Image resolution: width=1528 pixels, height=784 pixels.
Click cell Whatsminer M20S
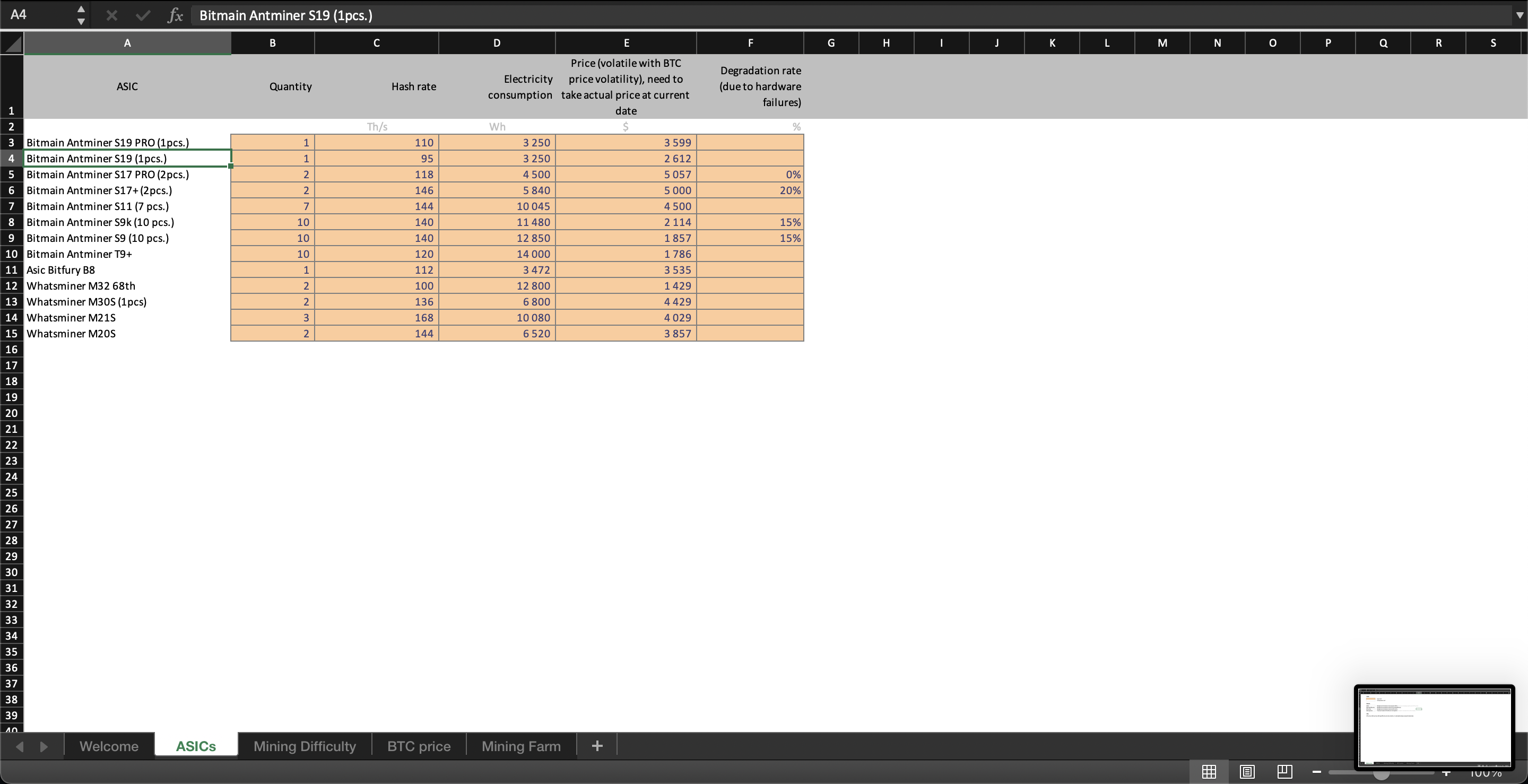point(127,334)
